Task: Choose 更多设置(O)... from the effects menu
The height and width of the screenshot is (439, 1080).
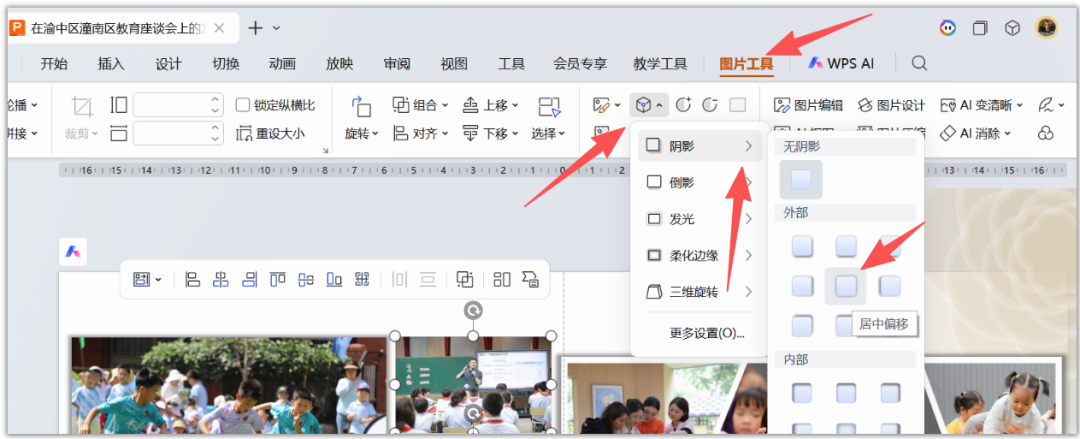Action: (x=707, y=334)
